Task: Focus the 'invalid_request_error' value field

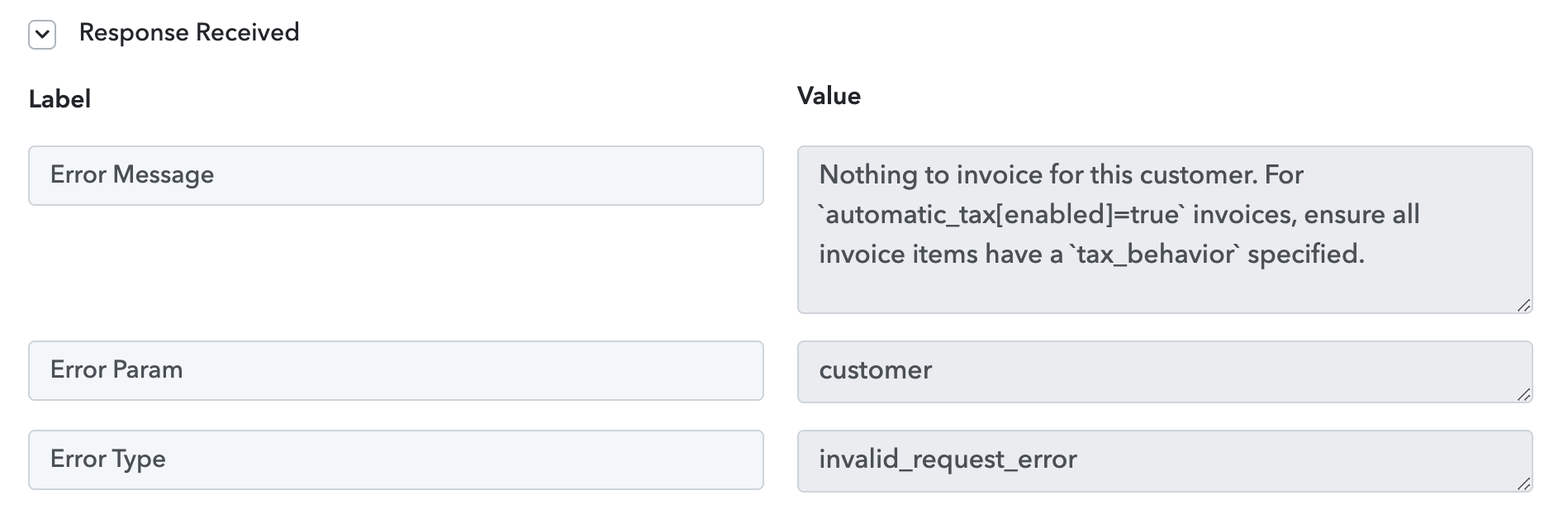Action: tap(1165, 461)
